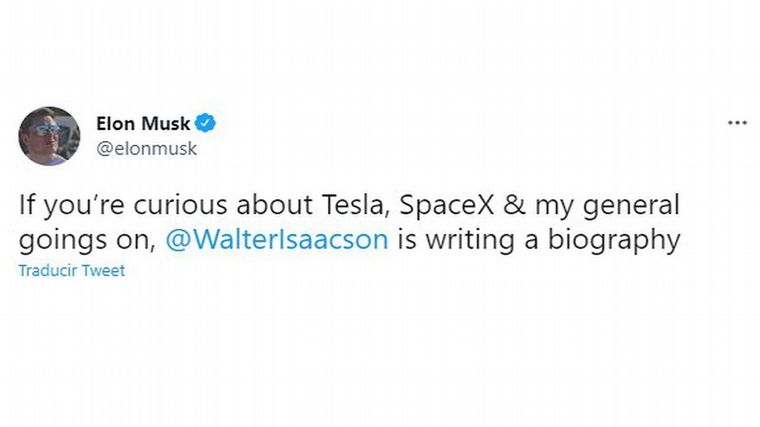Click the phrase goings on in the tweet

(x=84, y=240)
